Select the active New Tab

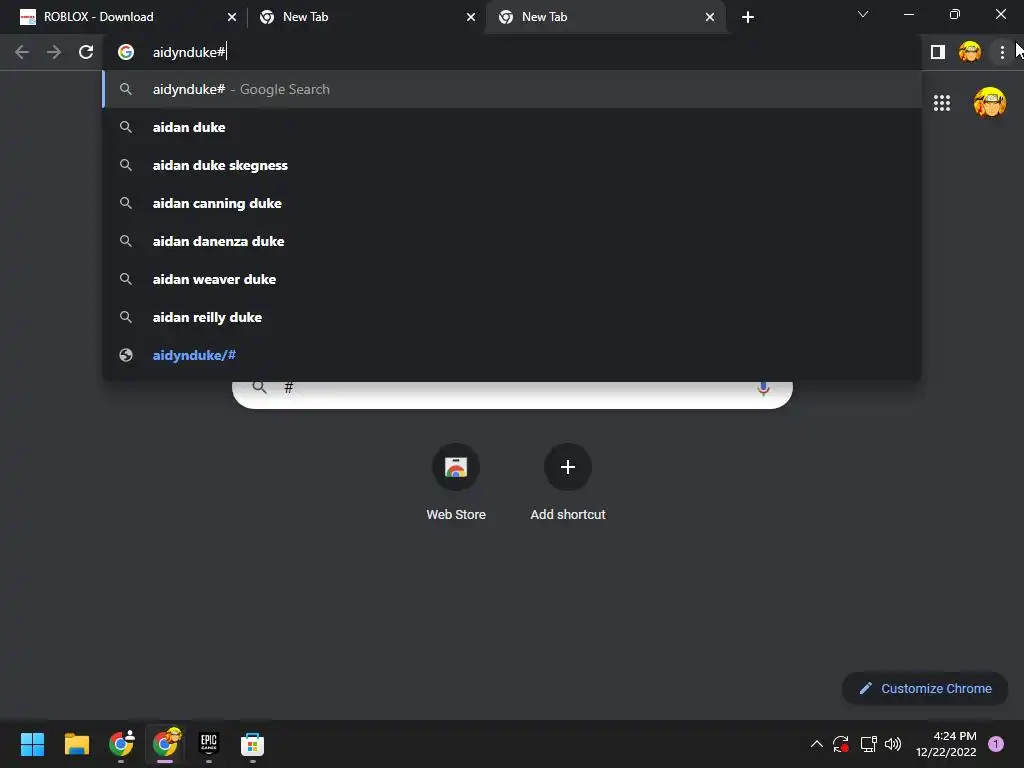click(605, 17)
